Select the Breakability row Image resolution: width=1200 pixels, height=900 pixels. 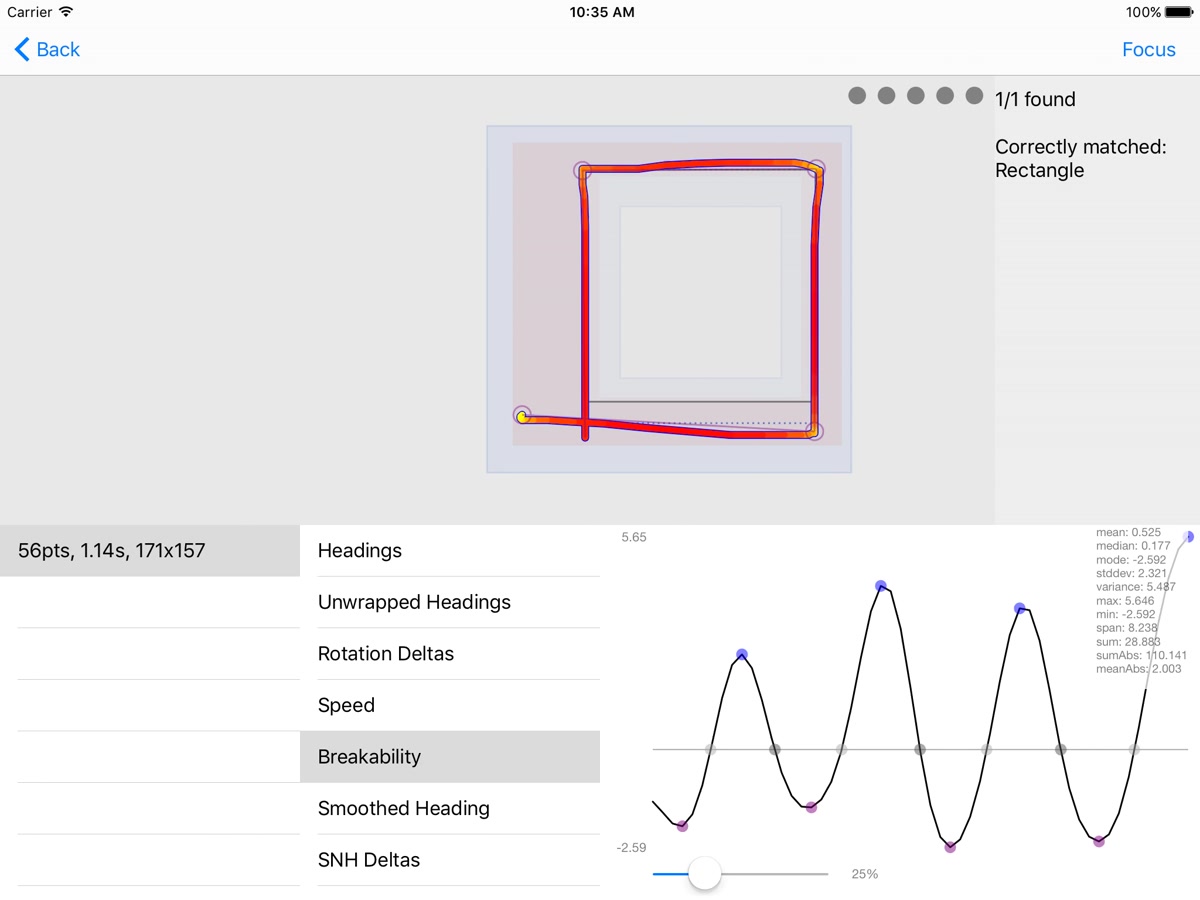click(450, 757)
